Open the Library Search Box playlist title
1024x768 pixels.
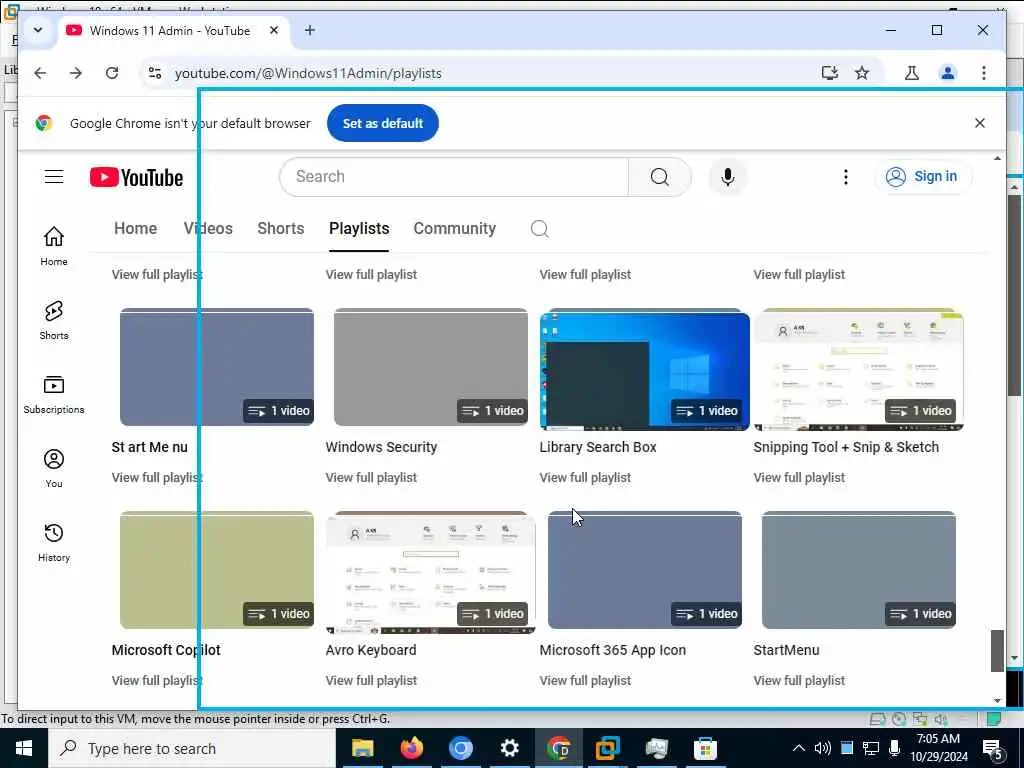tap(598, 447)
